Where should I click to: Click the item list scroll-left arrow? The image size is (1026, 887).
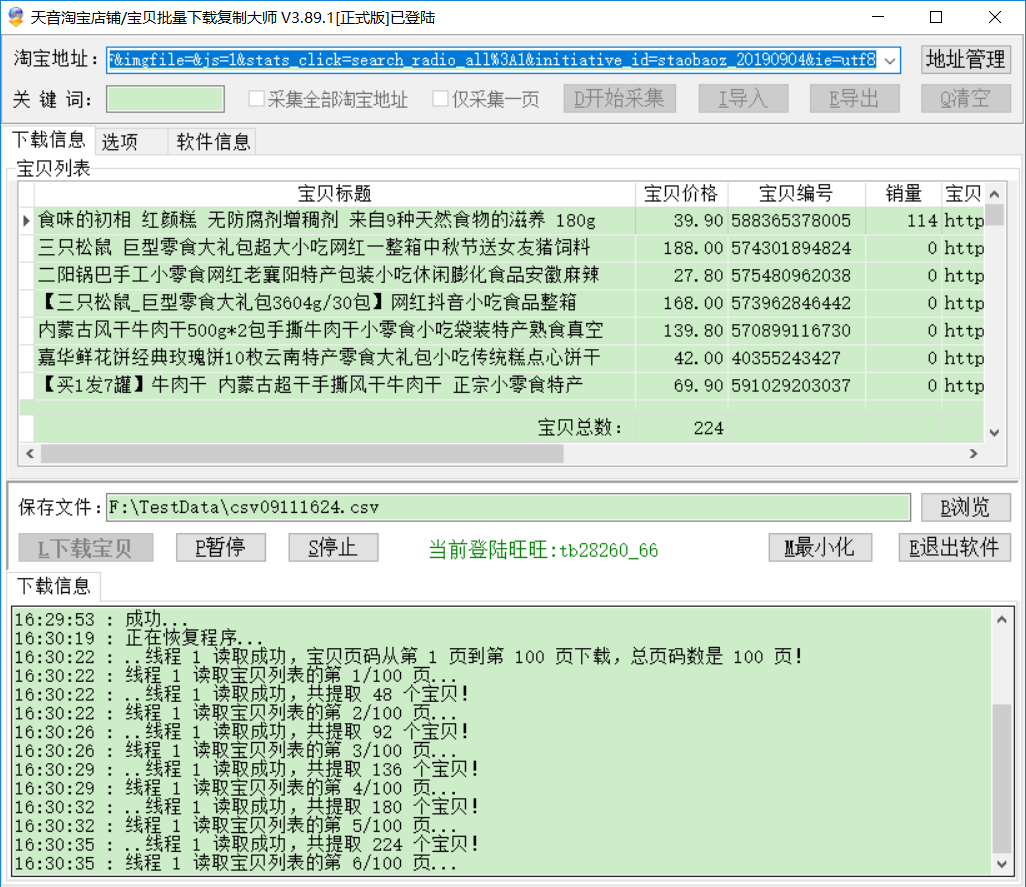(x=29, y=454)
